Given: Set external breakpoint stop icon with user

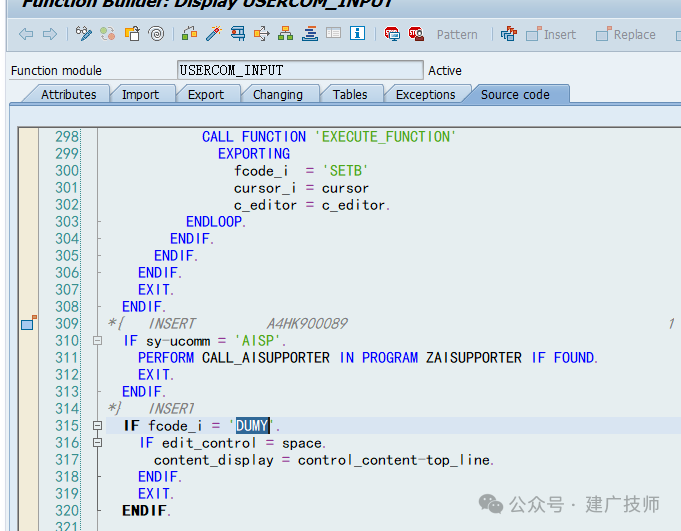Looking at the screenshot, I should tap(416, 33).
